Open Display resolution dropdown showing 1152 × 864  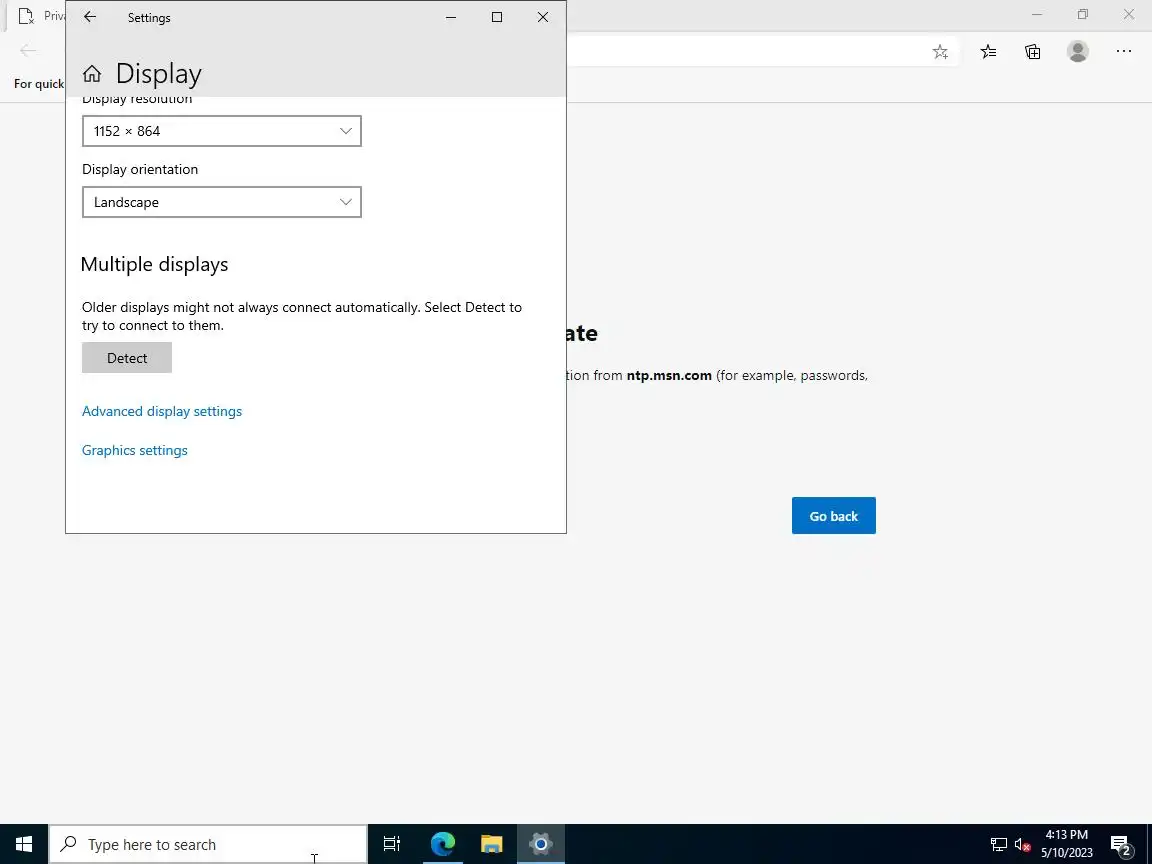coord(222,131)
